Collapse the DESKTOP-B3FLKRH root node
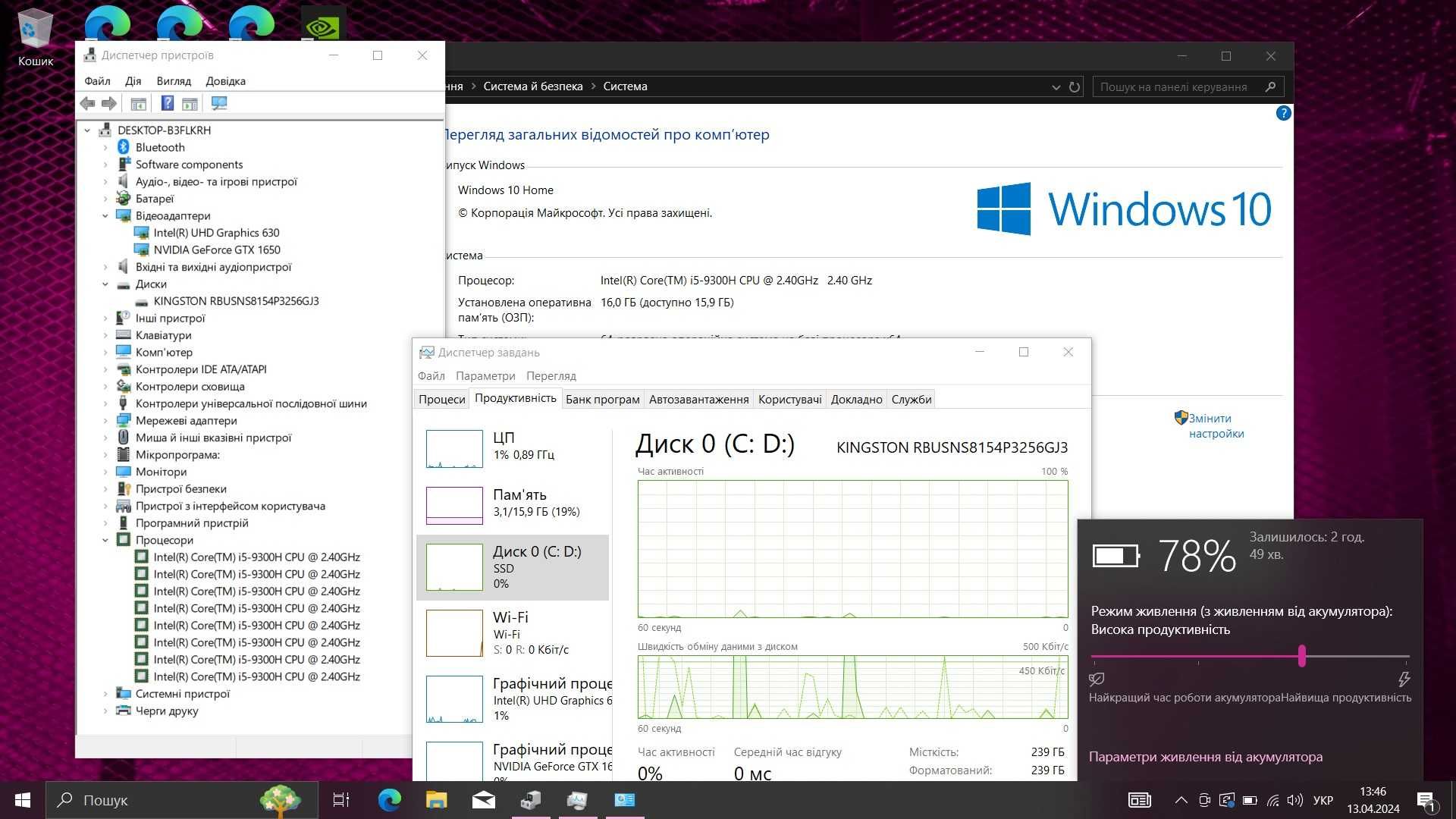Viewport: 1456px width, 819px height. click(x=87, y=130)
